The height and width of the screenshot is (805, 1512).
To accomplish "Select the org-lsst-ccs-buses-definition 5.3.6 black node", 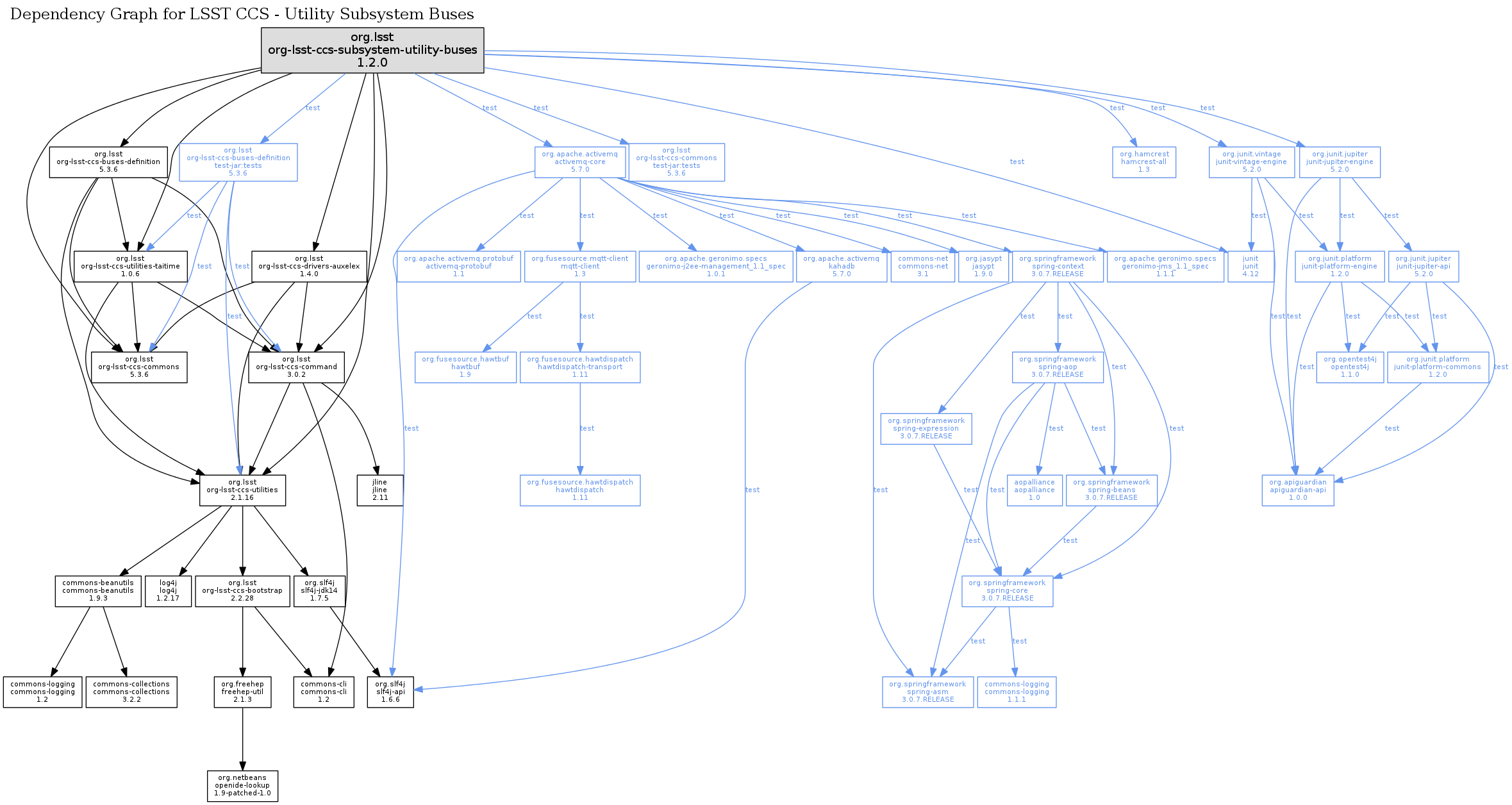I will 108,162.
